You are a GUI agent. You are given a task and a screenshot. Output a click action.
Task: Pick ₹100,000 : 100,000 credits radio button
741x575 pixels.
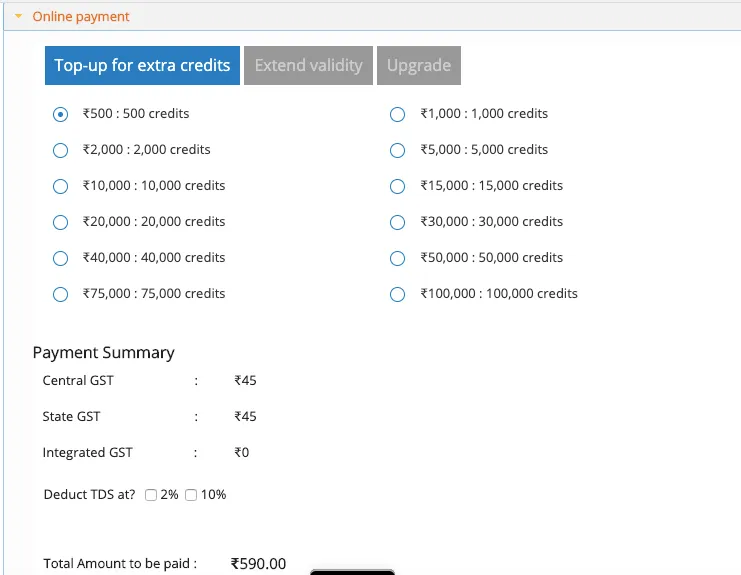click(397, 294)
